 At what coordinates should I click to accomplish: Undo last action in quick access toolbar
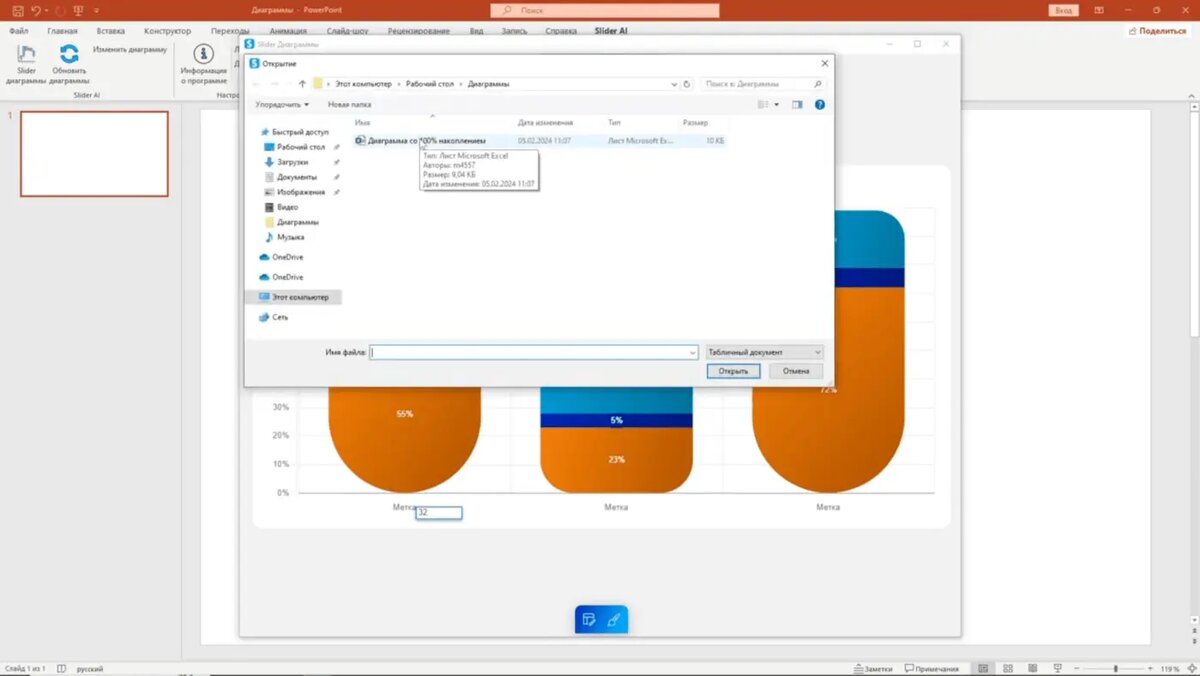click(36, 10)
